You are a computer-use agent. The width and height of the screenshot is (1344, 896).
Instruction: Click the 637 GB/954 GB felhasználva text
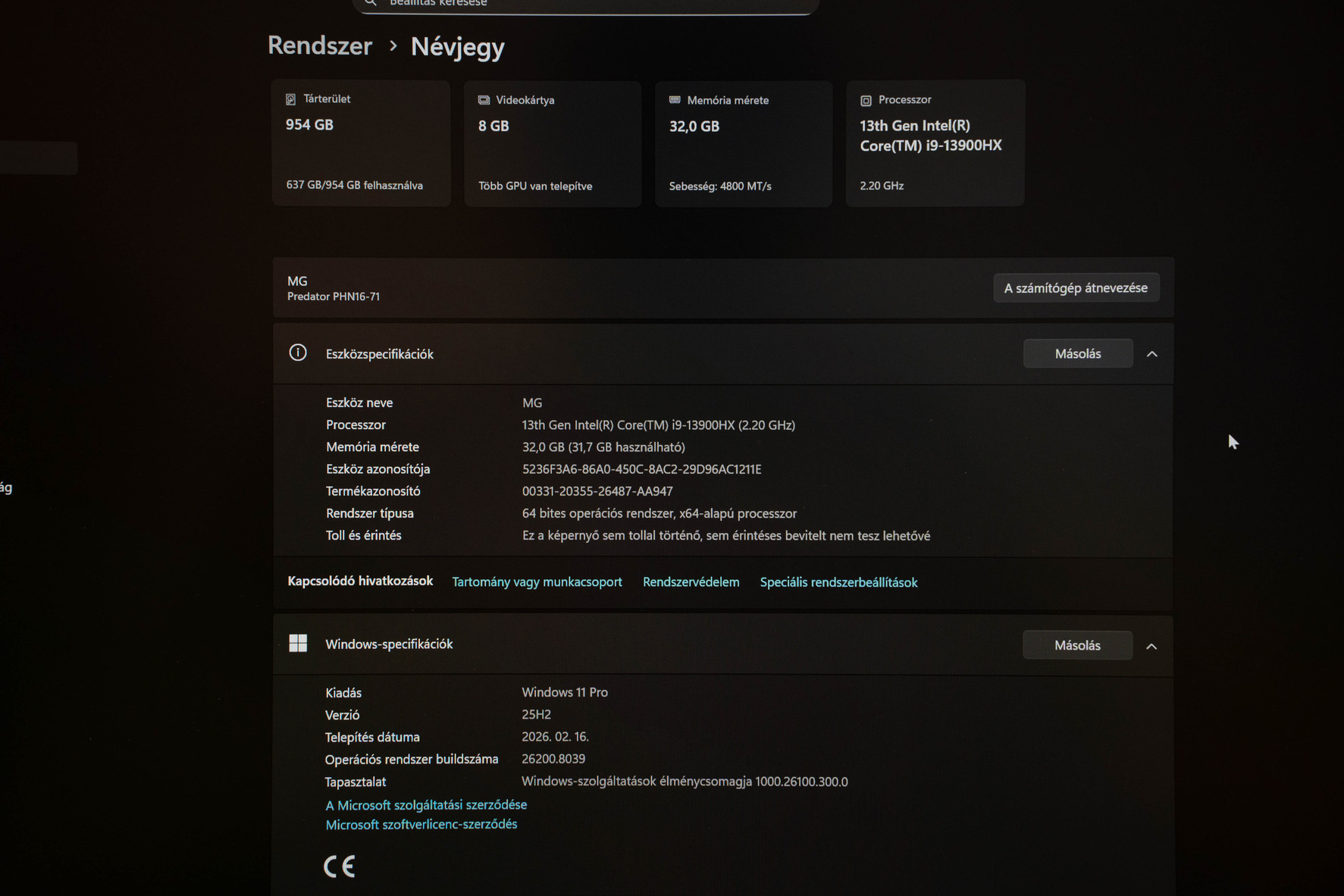(x=355, y=185)
